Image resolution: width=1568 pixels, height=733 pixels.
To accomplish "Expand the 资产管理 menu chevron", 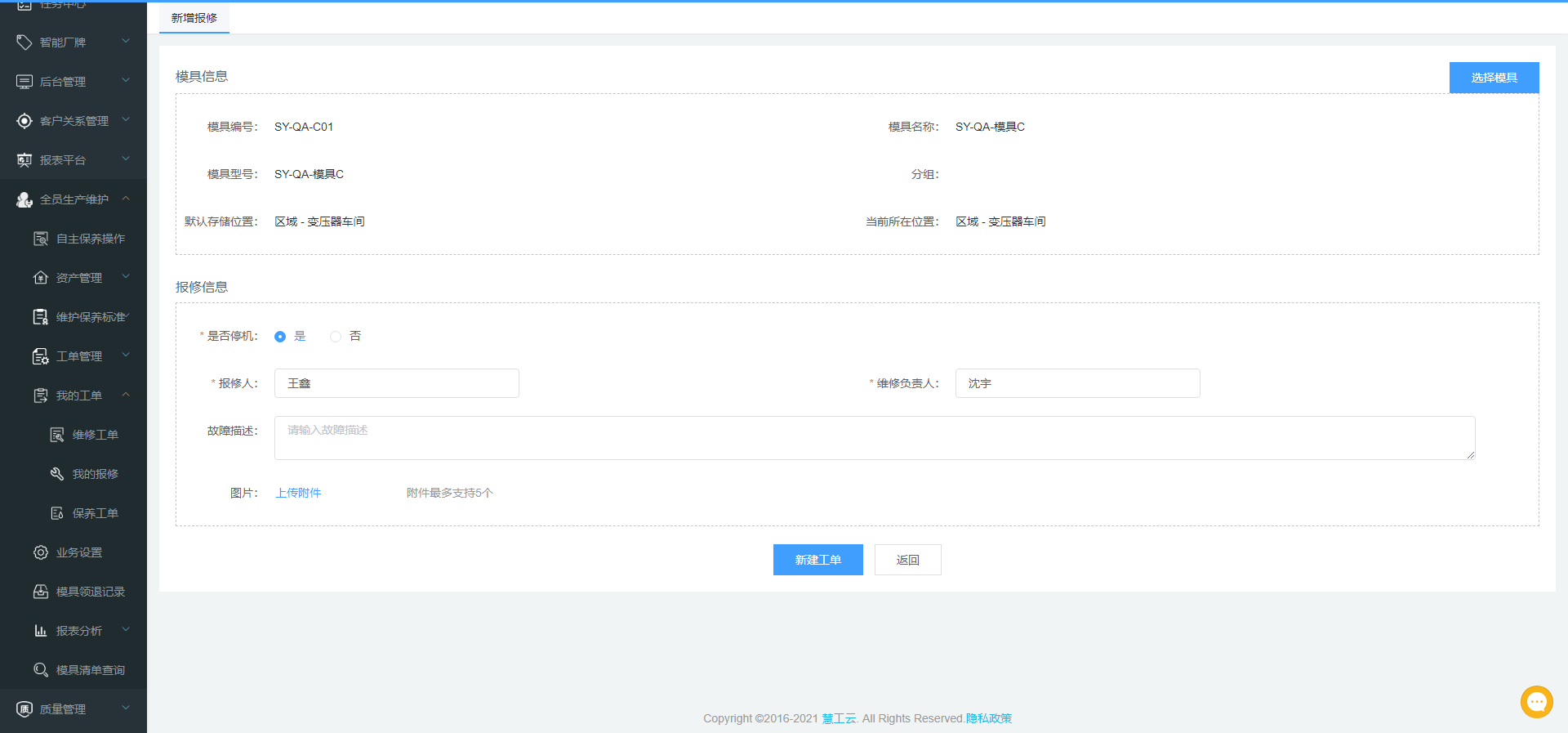I will (126, 277).
